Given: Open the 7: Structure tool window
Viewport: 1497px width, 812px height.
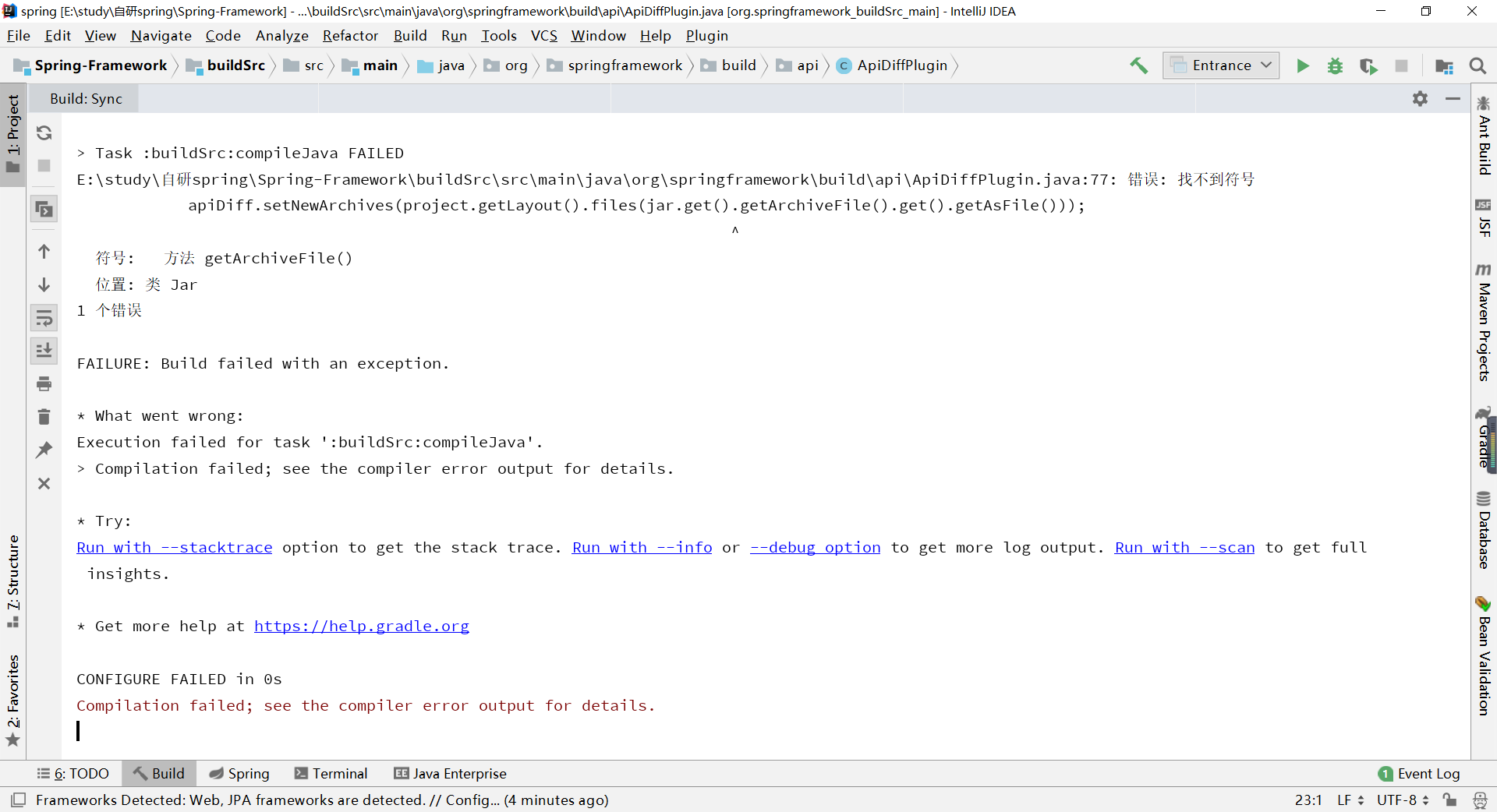Looking at the screenshot, I should [x=13, y=581].
